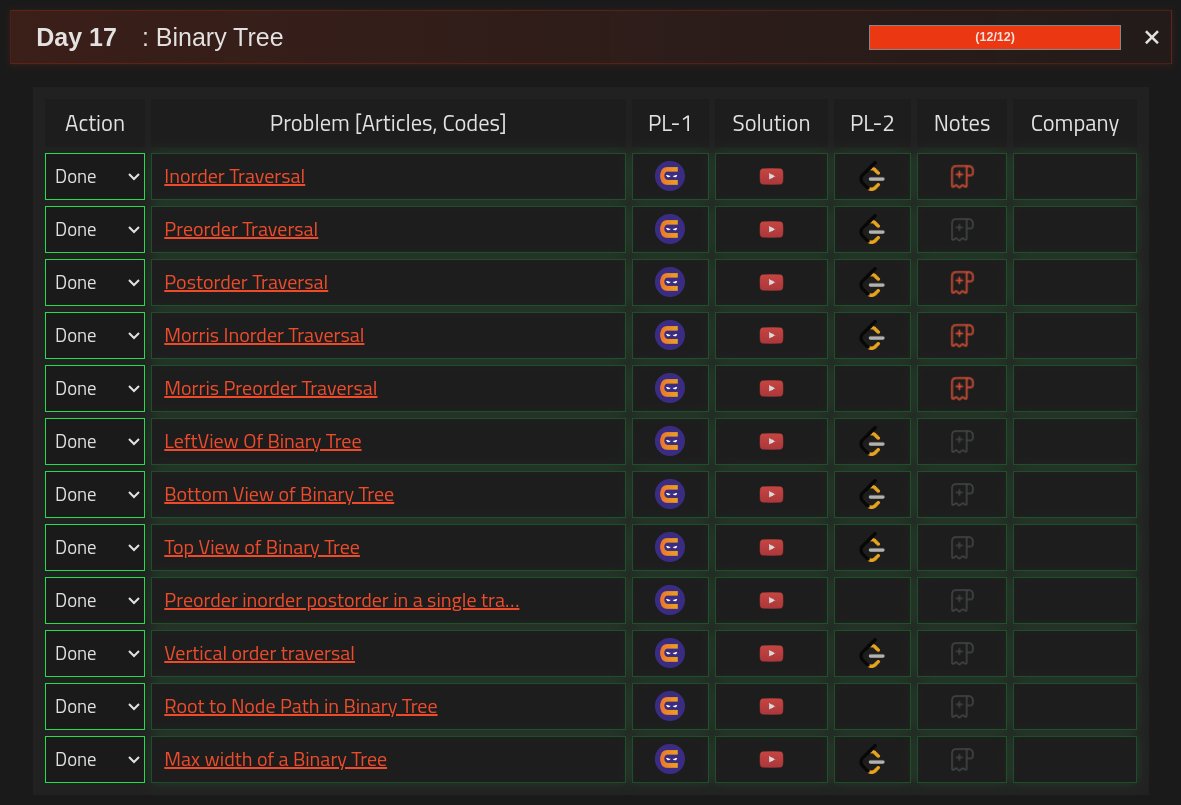Click the 12/12 progress bar
This screenshot has height=805, width=1181.
(994, 37)
